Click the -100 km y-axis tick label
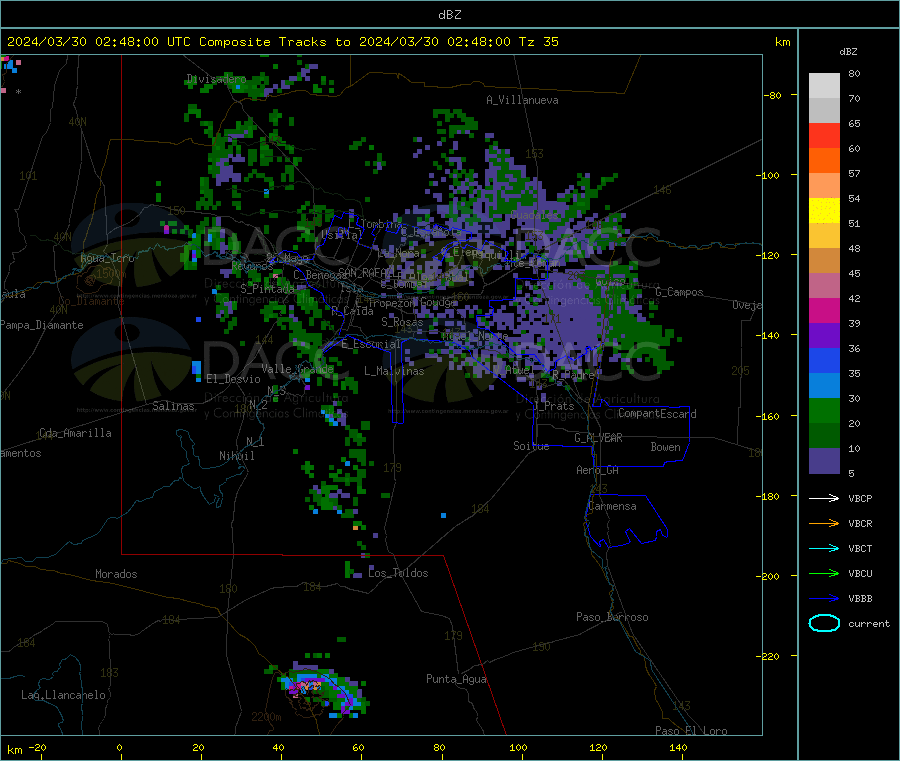The image size is (900, 761). pos(767,175)
